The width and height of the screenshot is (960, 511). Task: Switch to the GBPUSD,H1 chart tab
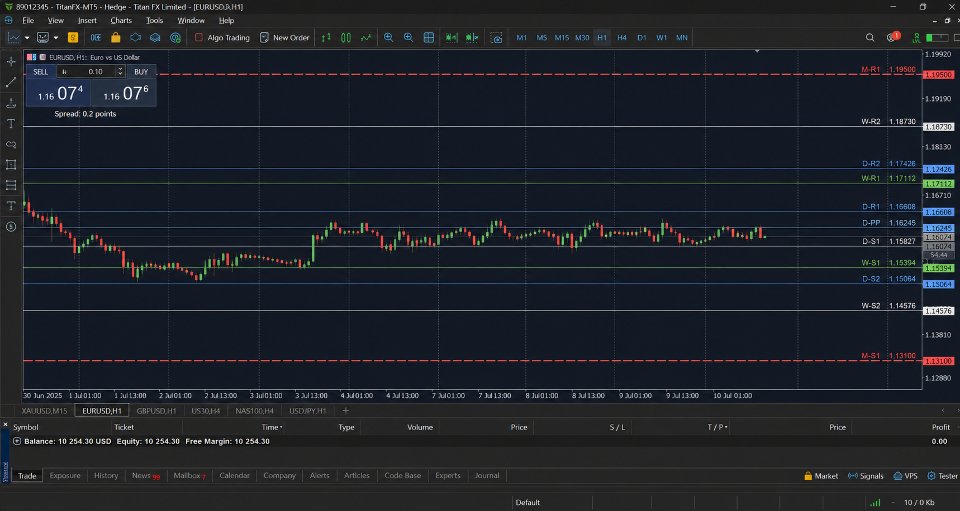(156, 411)
